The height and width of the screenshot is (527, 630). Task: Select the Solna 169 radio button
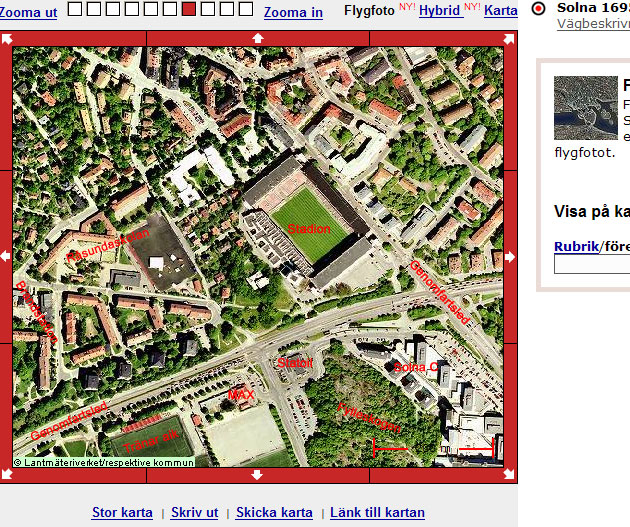point(538,8)
